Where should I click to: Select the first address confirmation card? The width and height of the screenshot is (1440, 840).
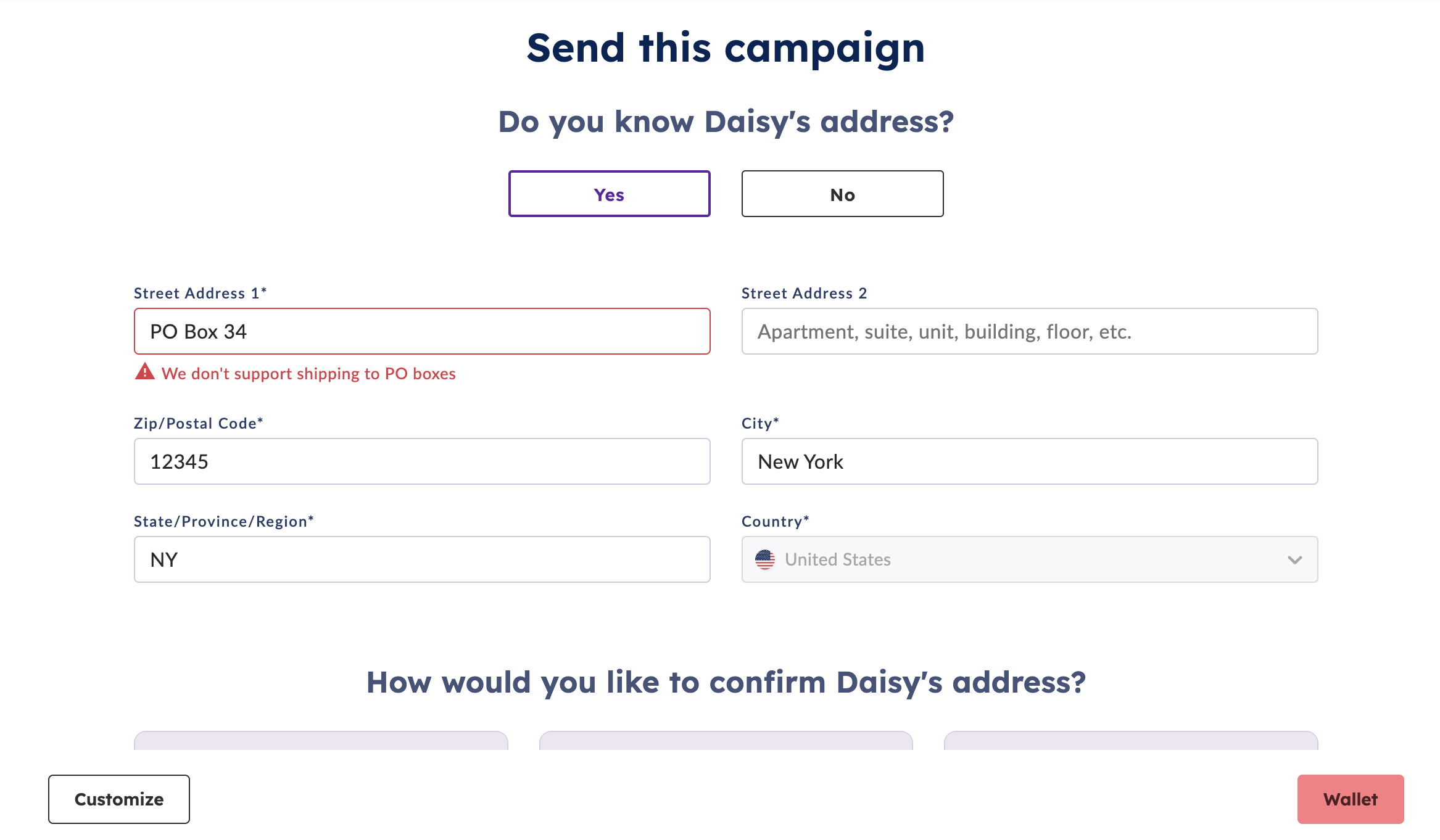(321, 741)
